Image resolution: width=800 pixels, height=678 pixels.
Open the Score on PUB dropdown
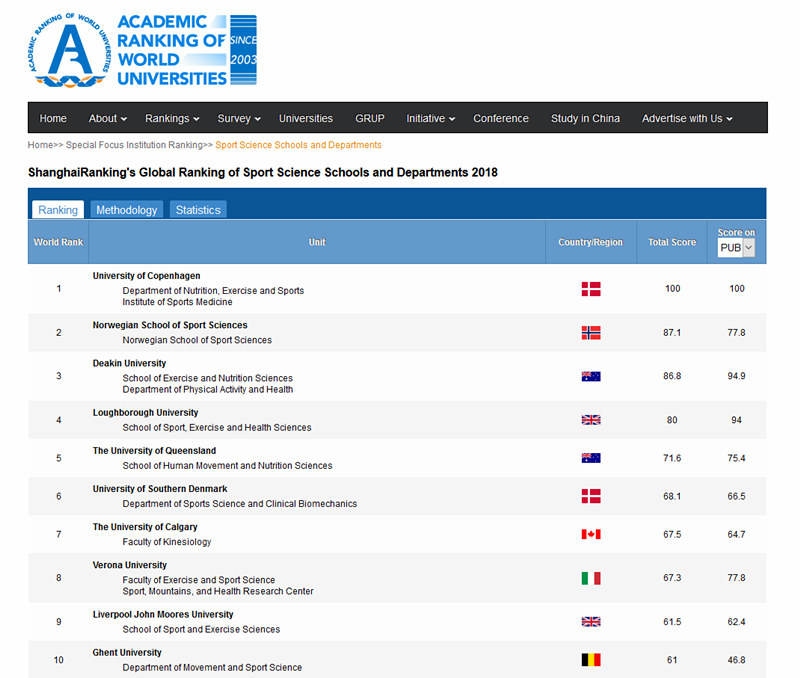(736, 248)
